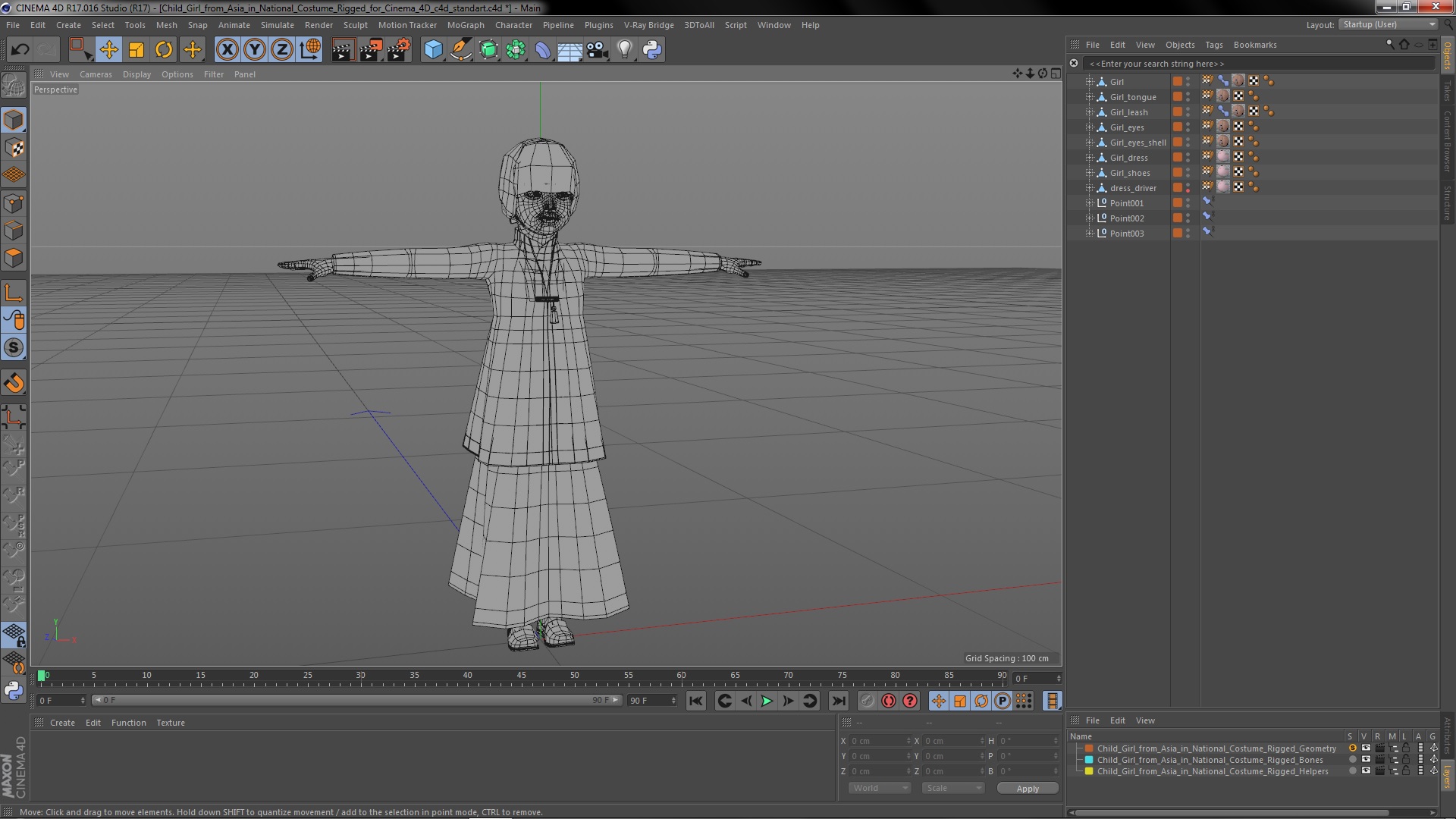Expand the Point003 null object

point(1089,234)
